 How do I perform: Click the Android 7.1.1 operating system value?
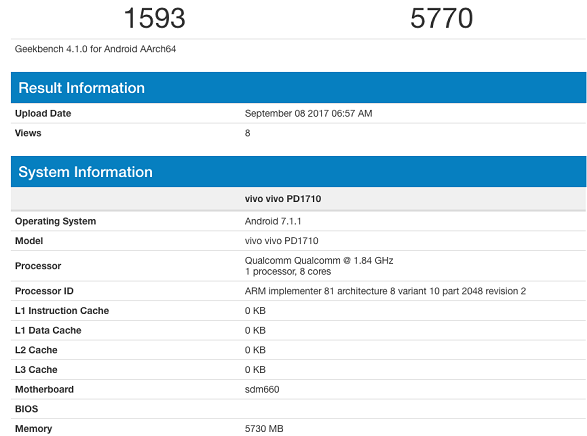[273, 221]
